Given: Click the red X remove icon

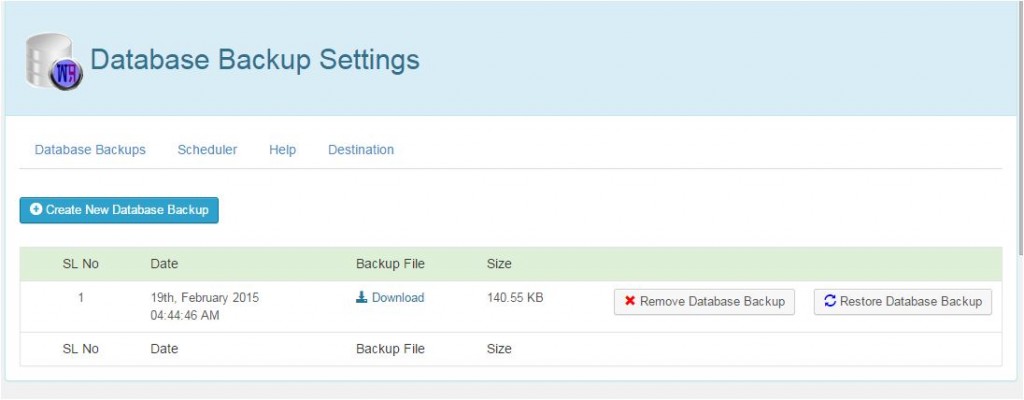Looking at the screenshot, I should point(630,301).
